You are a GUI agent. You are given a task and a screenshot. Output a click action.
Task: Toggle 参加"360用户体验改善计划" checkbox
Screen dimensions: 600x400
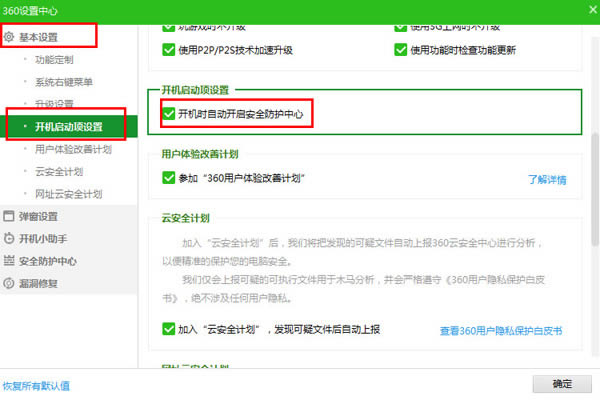point(168,178)
